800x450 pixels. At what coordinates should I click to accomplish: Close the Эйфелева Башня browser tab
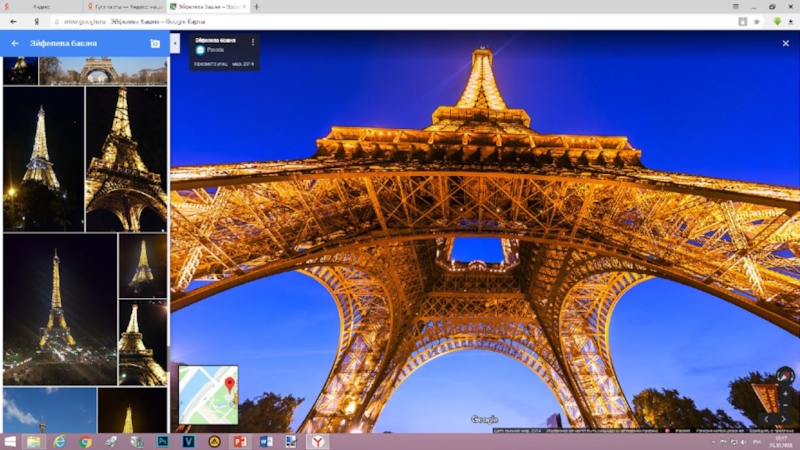[244, 7]
